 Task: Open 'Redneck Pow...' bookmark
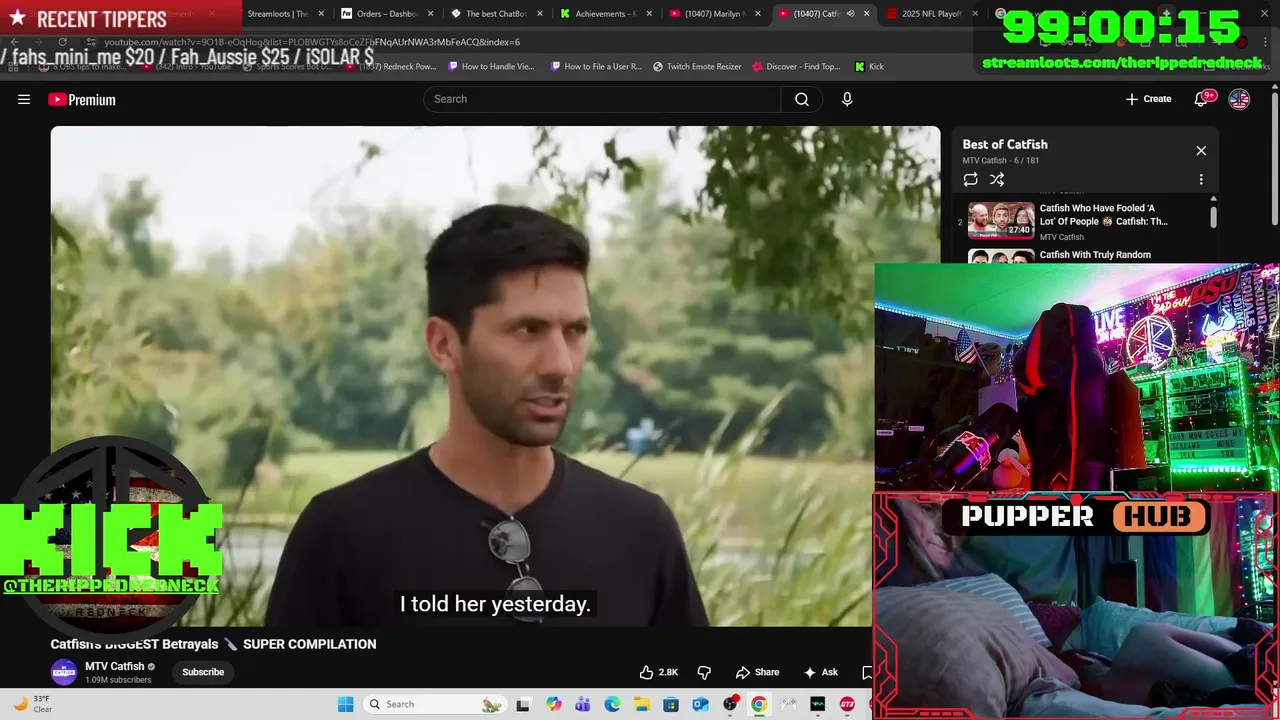(391, 67)
